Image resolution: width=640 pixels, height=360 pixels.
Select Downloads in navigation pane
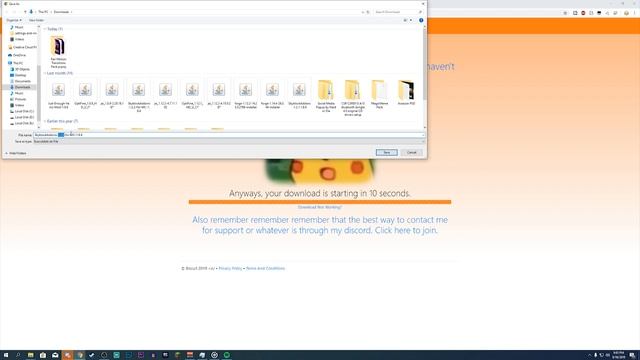[x=20, y=87]
